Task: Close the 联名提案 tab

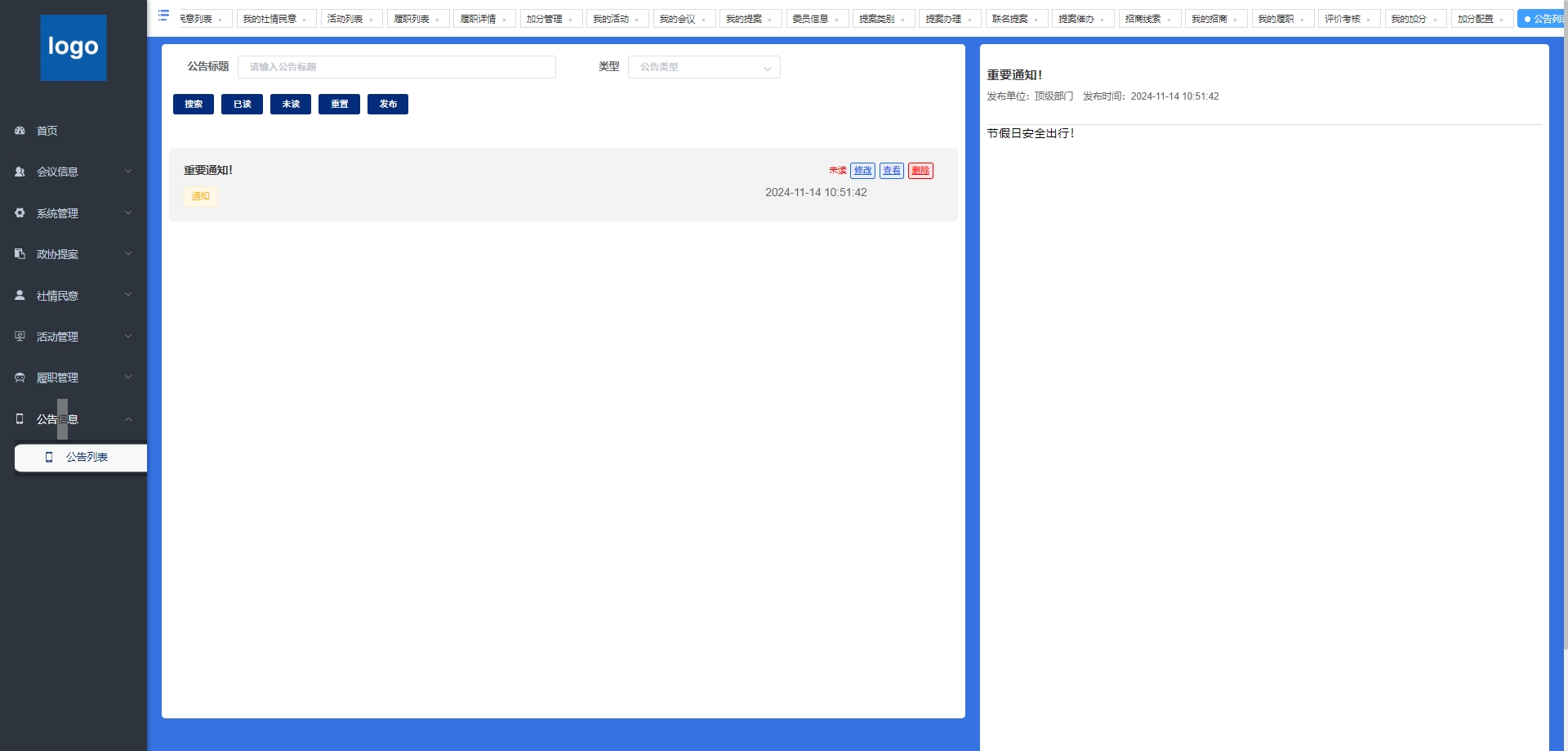Action: click(x=1036, y=20)
